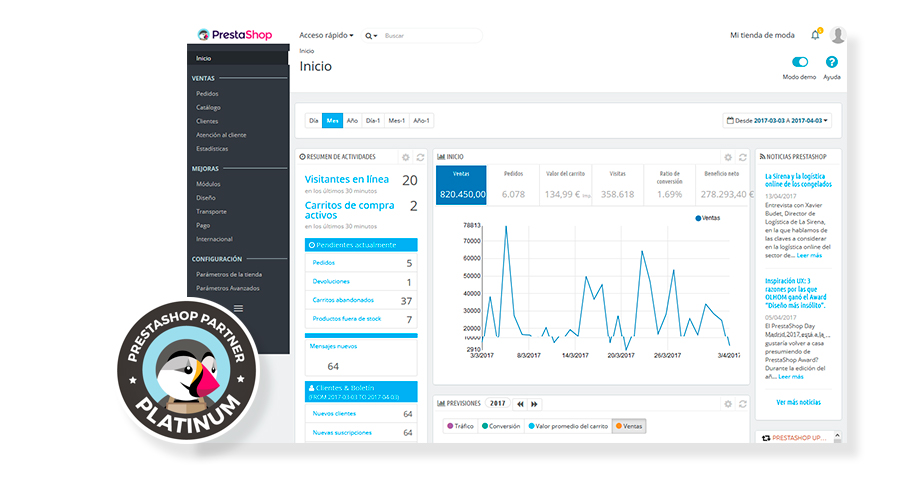Viewport: 899px width, 477px height.
Task: Select the Ratio de conversión metric tile
Action: pos(669,185)
